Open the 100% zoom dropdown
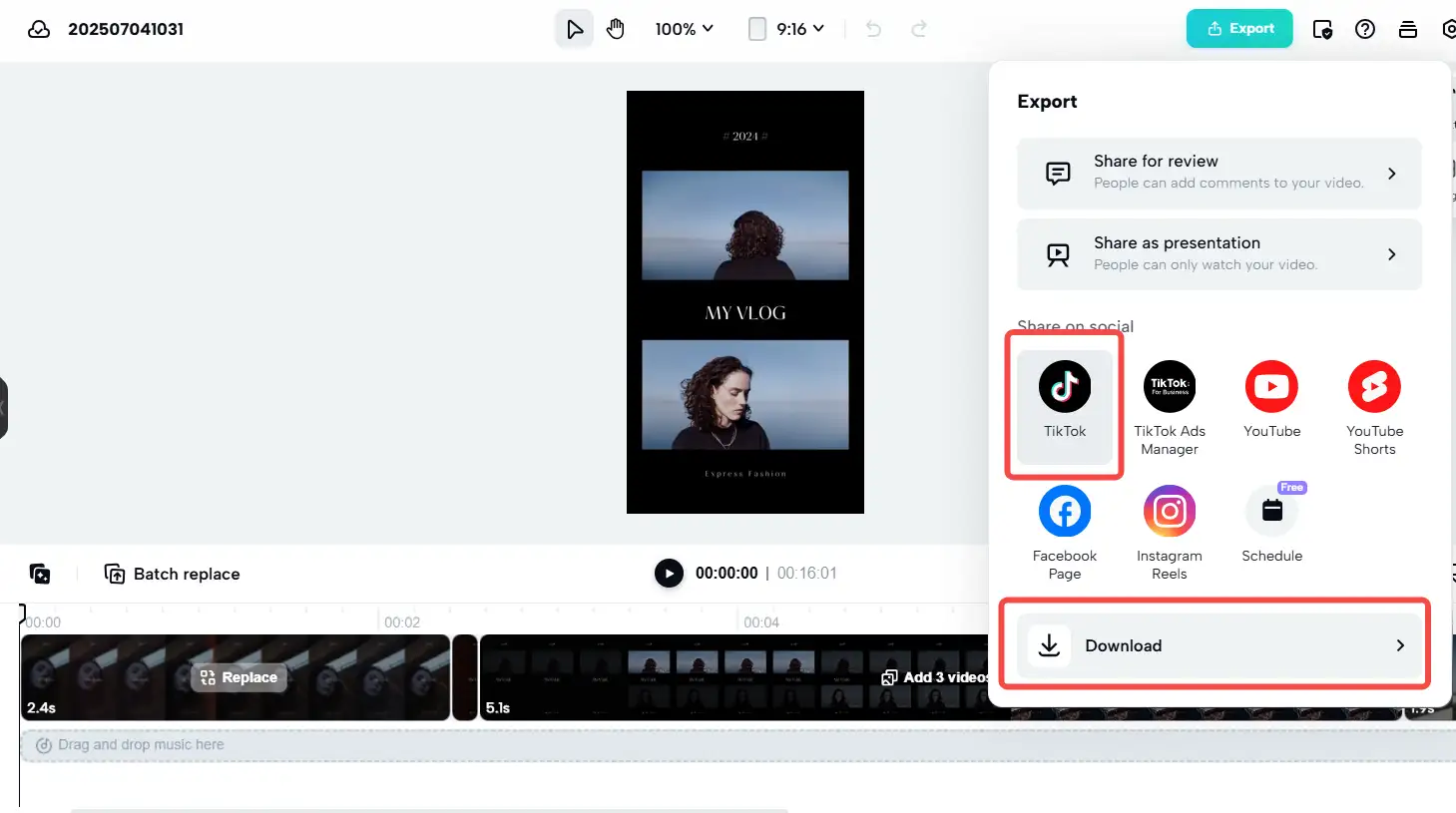This screenshot has height=813, width=1456. [684, 29]
